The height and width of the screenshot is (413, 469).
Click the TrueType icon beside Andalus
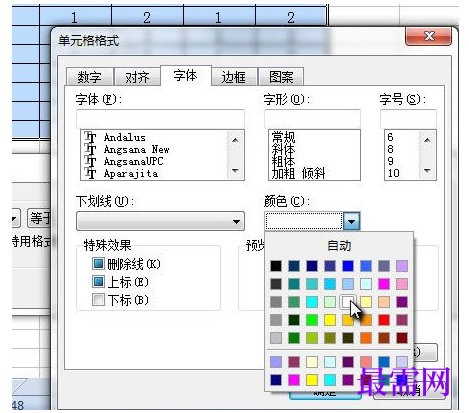click(x=90, y=137)
